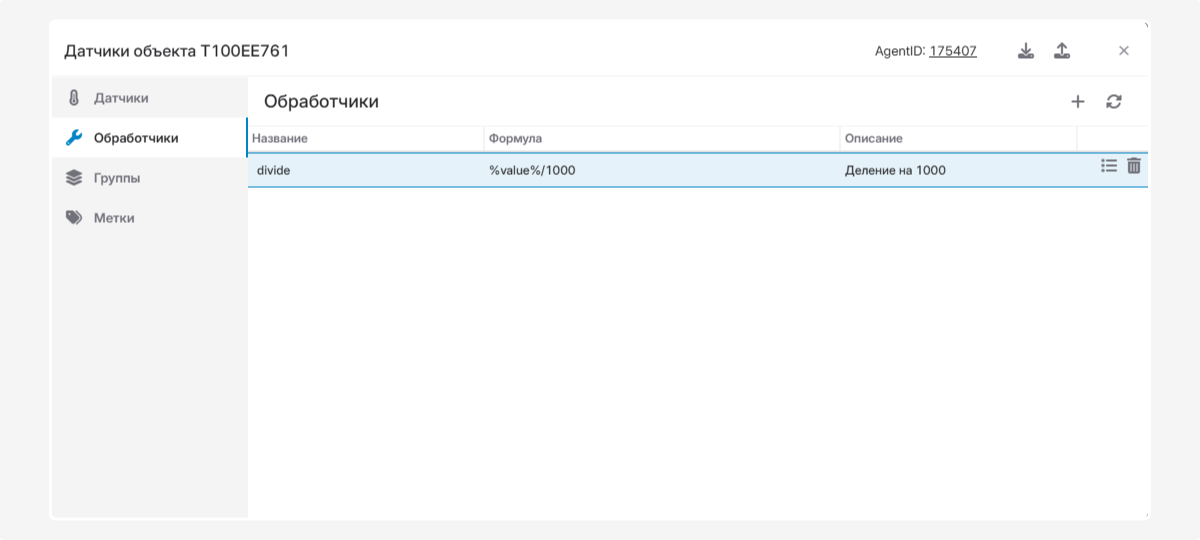1200x540 pixels.
Task: Open the AgentID 175407 link
Action: (x=952, y=51)
